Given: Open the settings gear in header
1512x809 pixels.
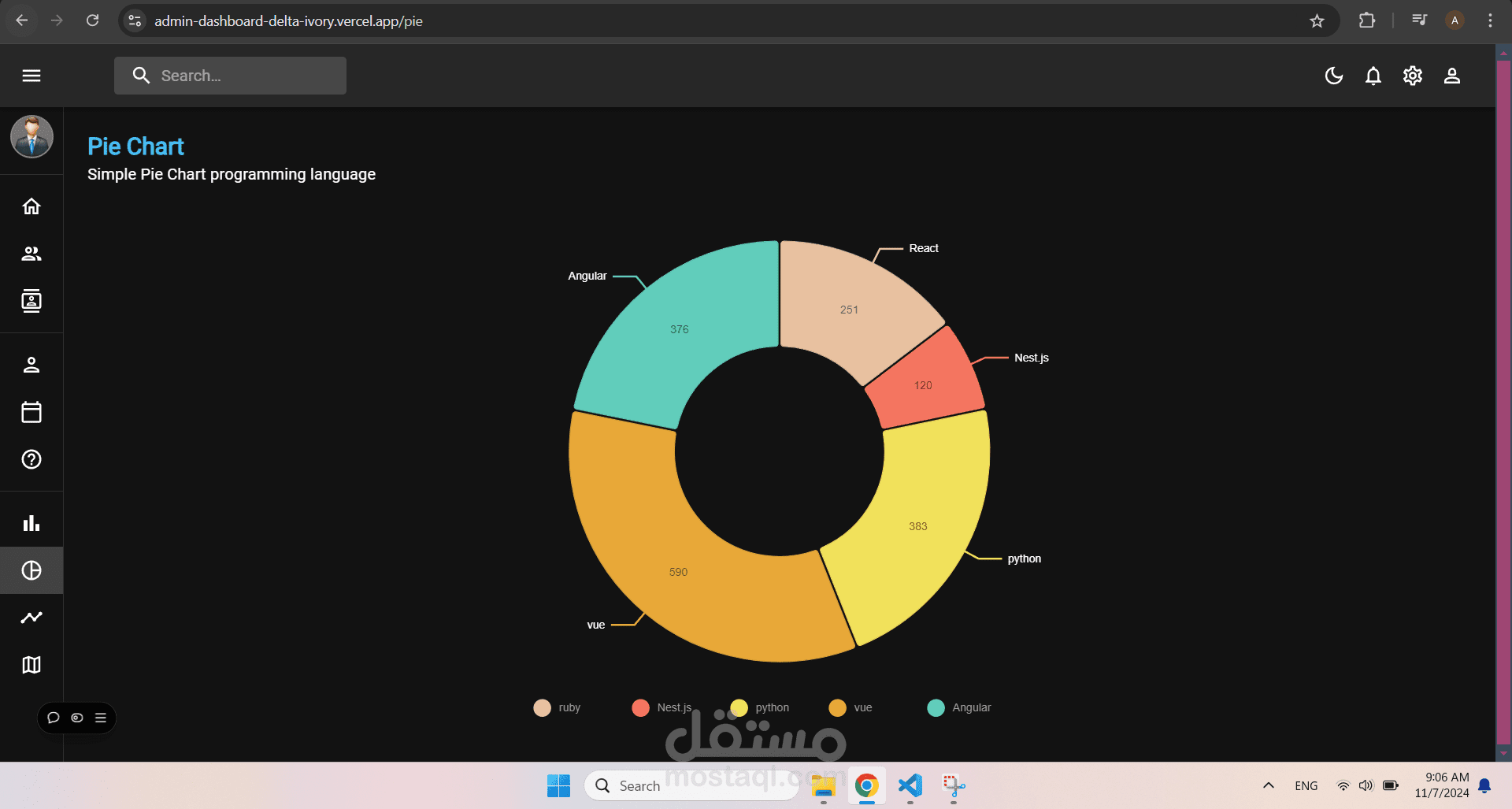Looking at the screenshot, I should [1413, 76].
